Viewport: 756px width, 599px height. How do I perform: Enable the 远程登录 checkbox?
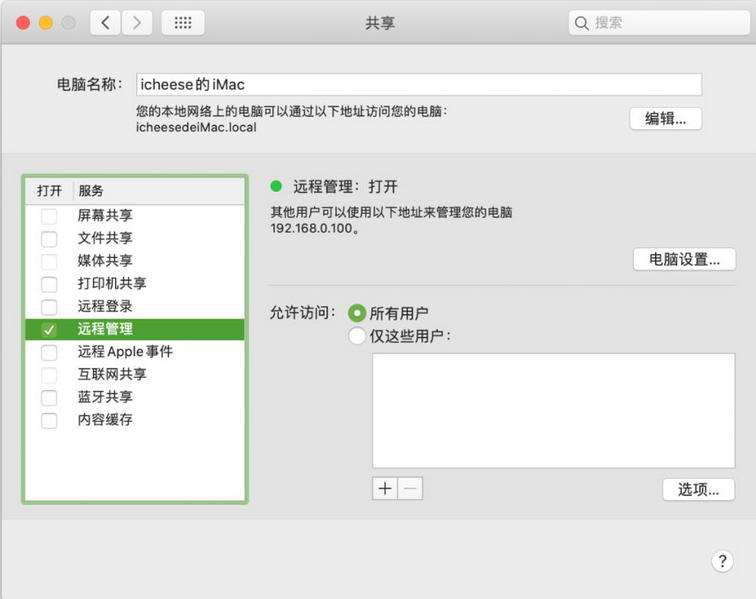click(x=49, y=307)
